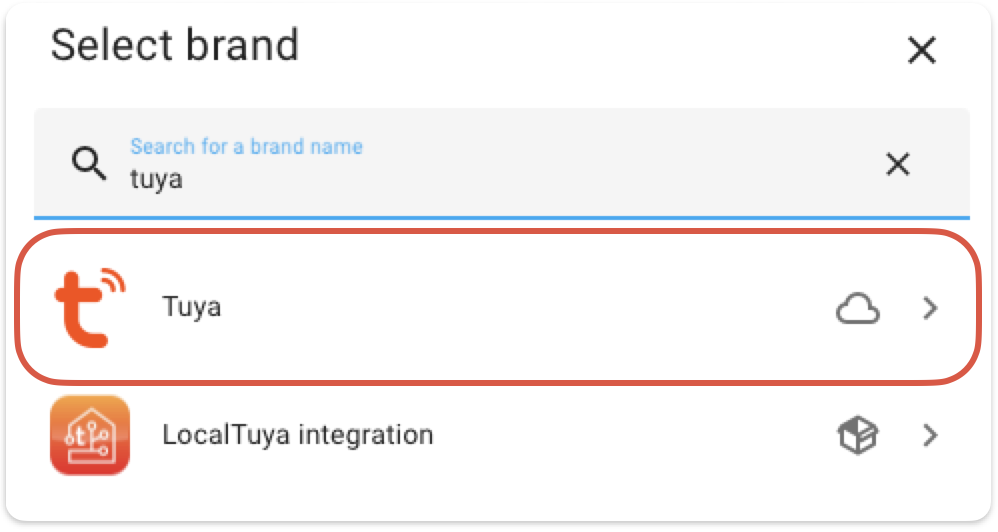The width and height of the screenshot is (998, 532).
Task: Close the Select brand dialog
Action: [920, 50]
